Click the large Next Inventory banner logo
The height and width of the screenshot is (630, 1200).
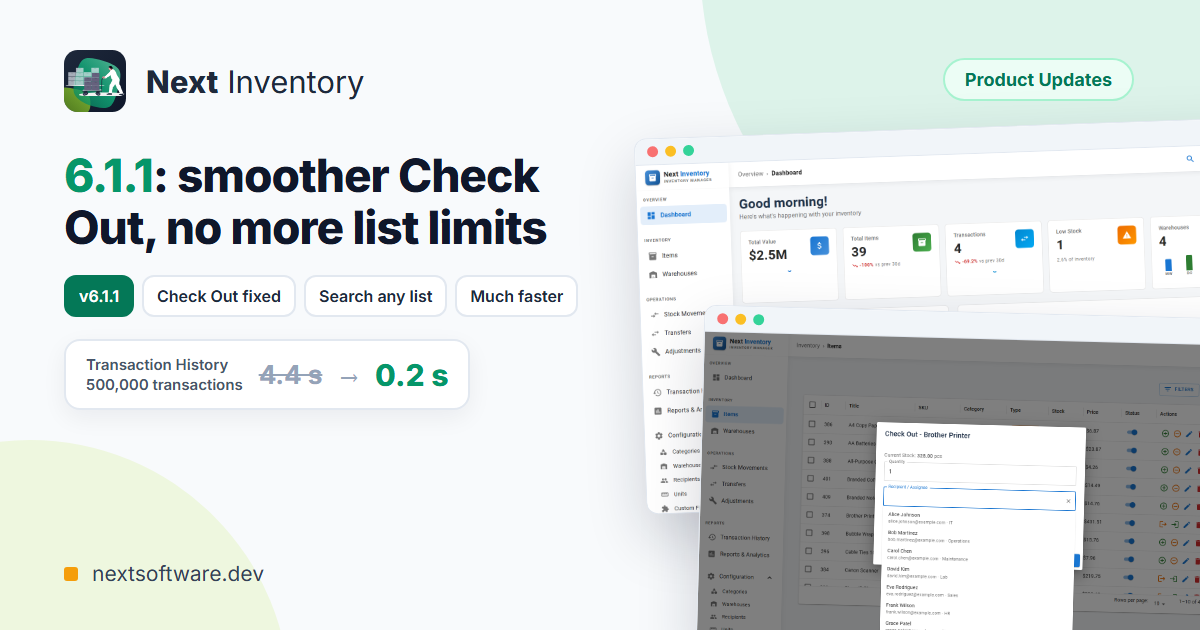coord(95,81)
